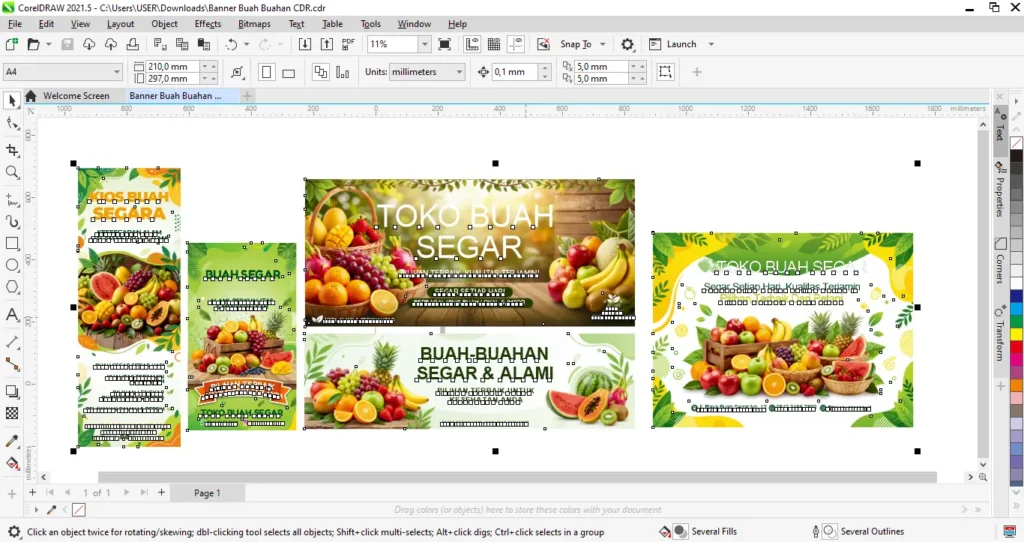Select the Rectangle tool
This screenshot has height=542, width=1024.
tap(12, 244)
